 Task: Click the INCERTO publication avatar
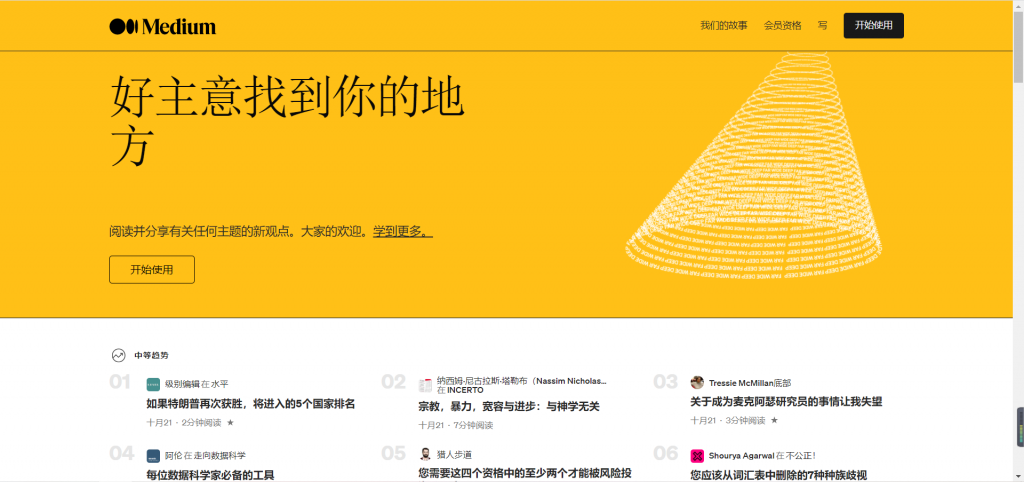(425, 385)
